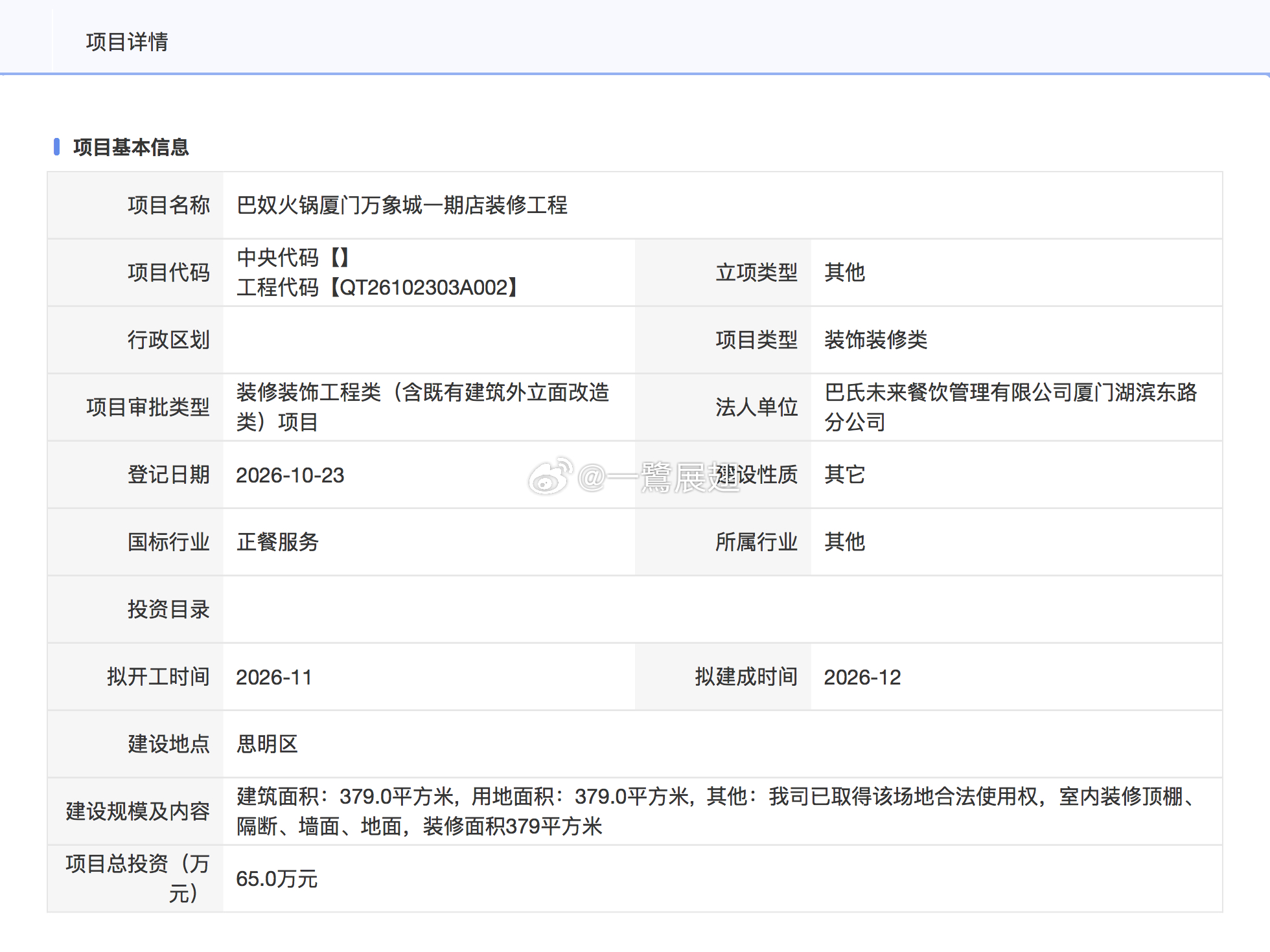The width and height of the screenshot is (1270, 952).
Task: Click the 拟建成时间 label
Action: [x=746, y=677]
